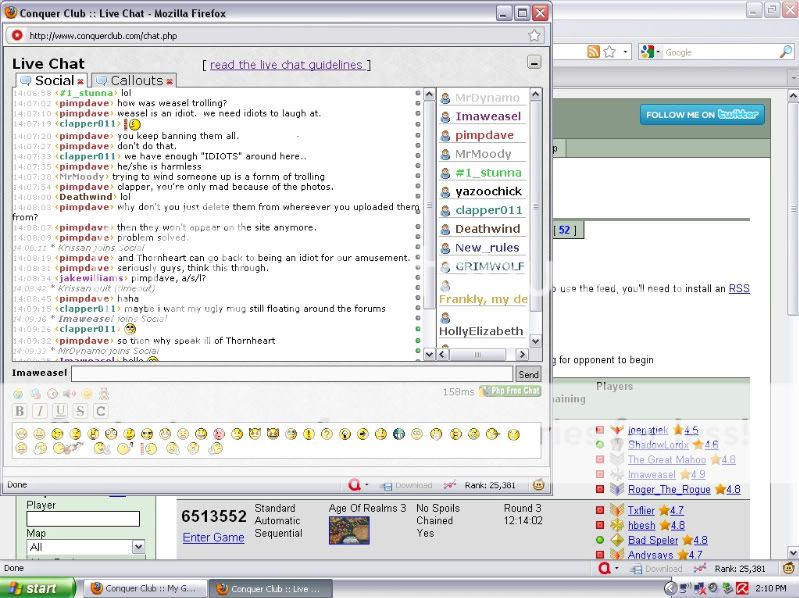Select Deathwind in the user list

[x=488, y=229]
